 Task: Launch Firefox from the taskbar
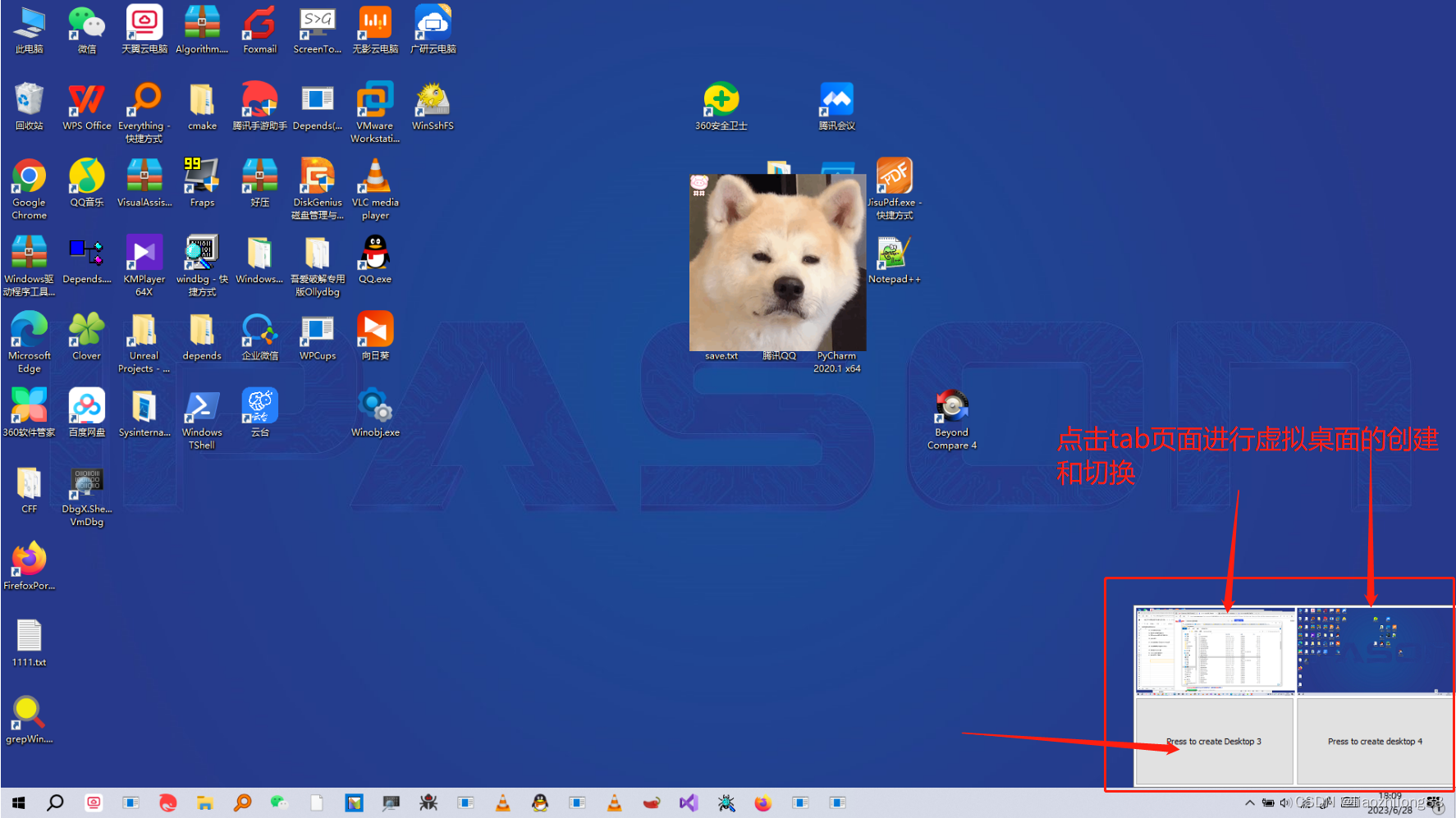762,802
